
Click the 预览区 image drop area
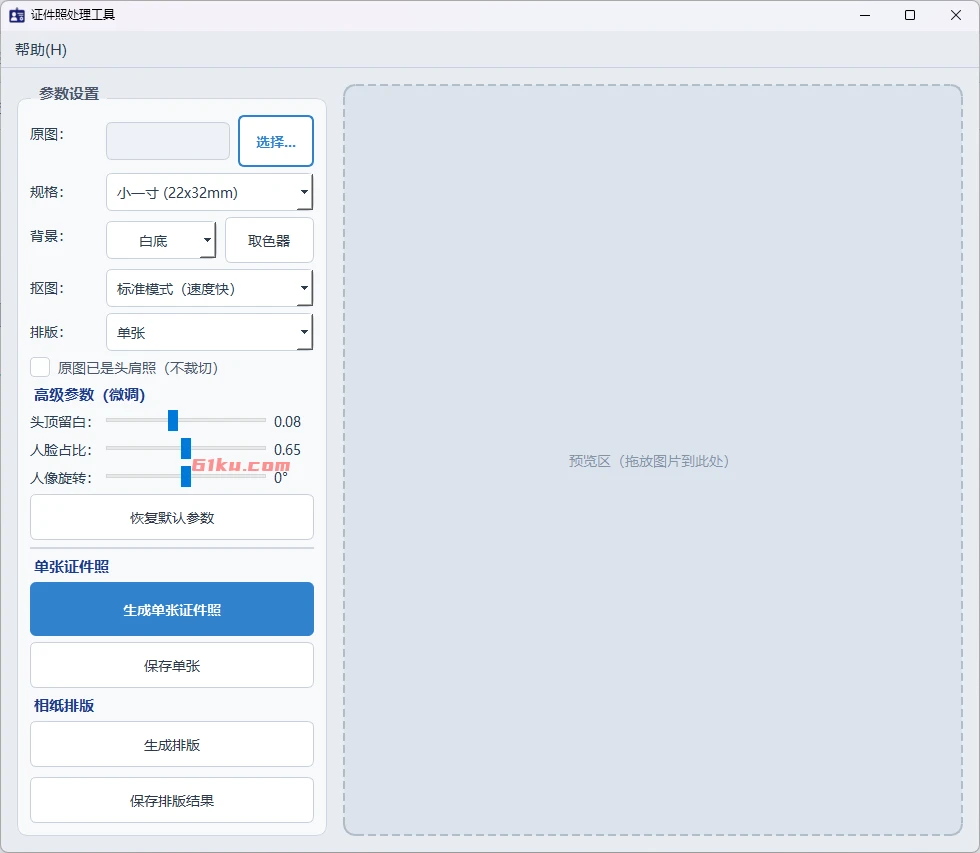652,461
